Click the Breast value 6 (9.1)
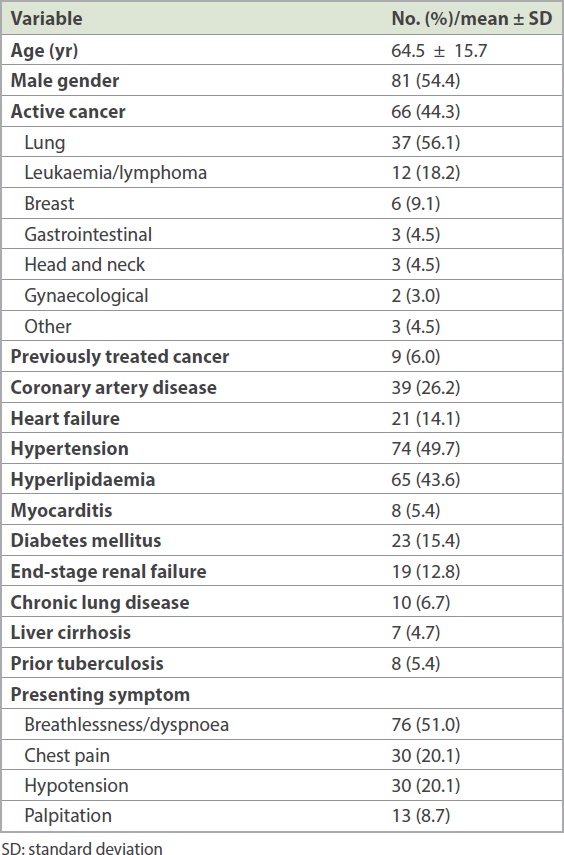Image resolution: width=564 pixels, height=855 pixels. point(416,204)
